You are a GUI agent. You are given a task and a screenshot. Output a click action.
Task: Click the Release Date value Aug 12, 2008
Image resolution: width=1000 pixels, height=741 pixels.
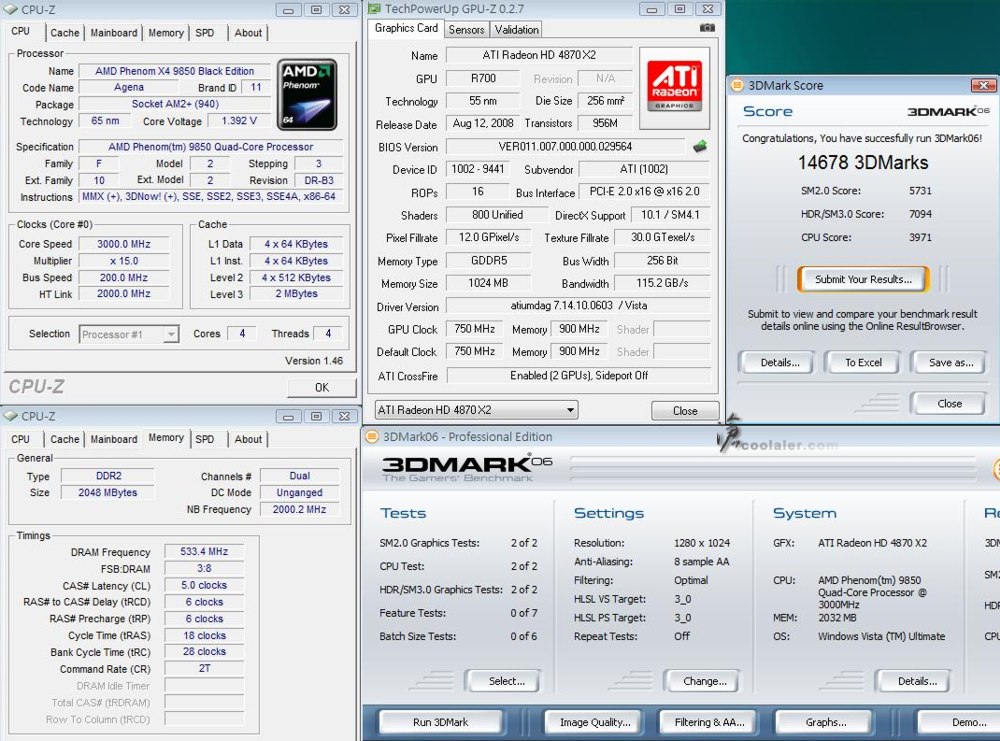point(483,124)
